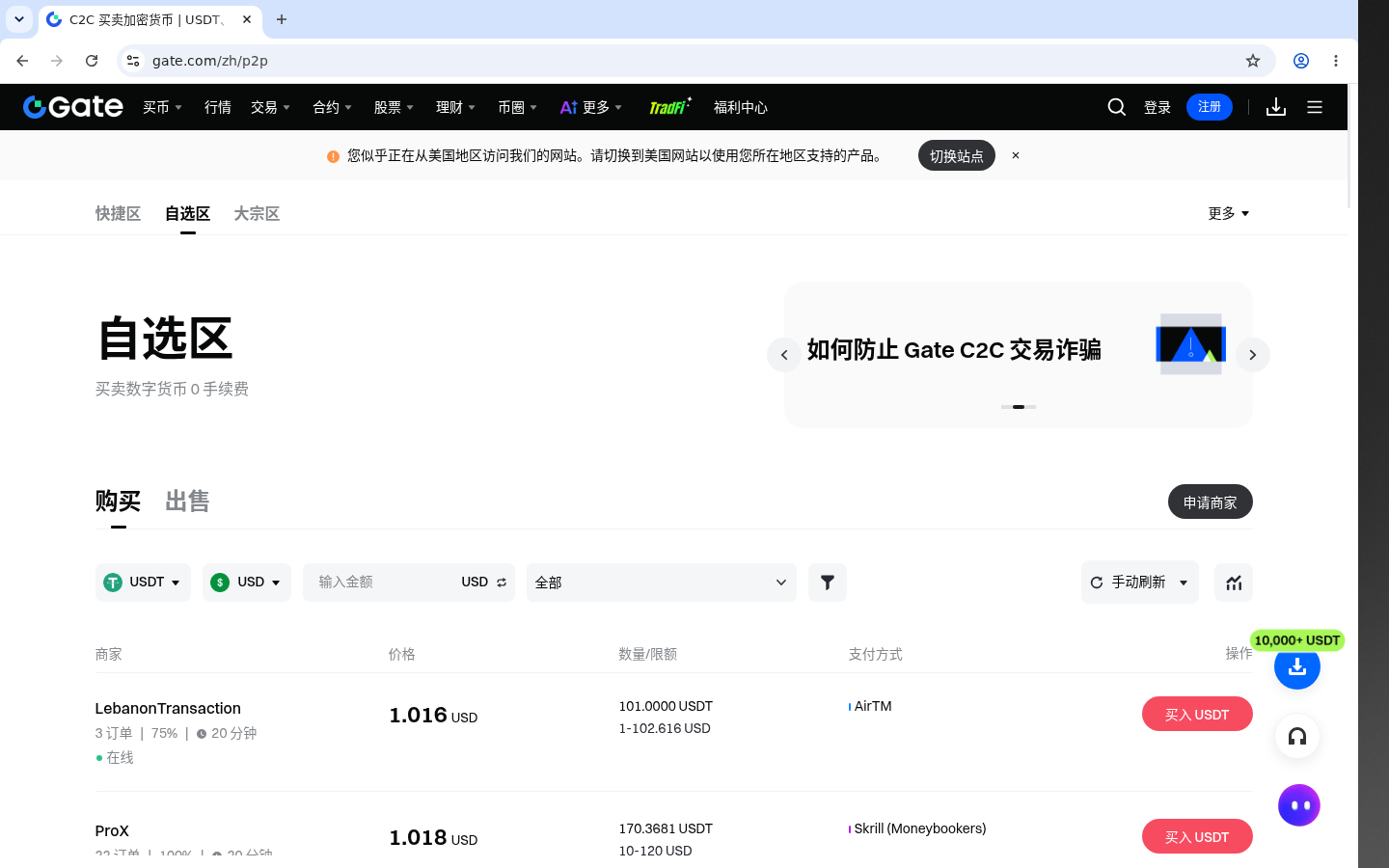Open the headset customer support button
Screen dimensions: 1389x868
coord(1297,737)
